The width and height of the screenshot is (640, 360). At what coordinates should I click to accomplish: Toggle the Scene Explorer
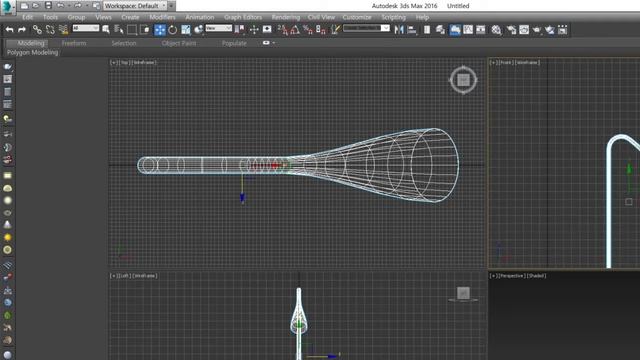point(427,29)
